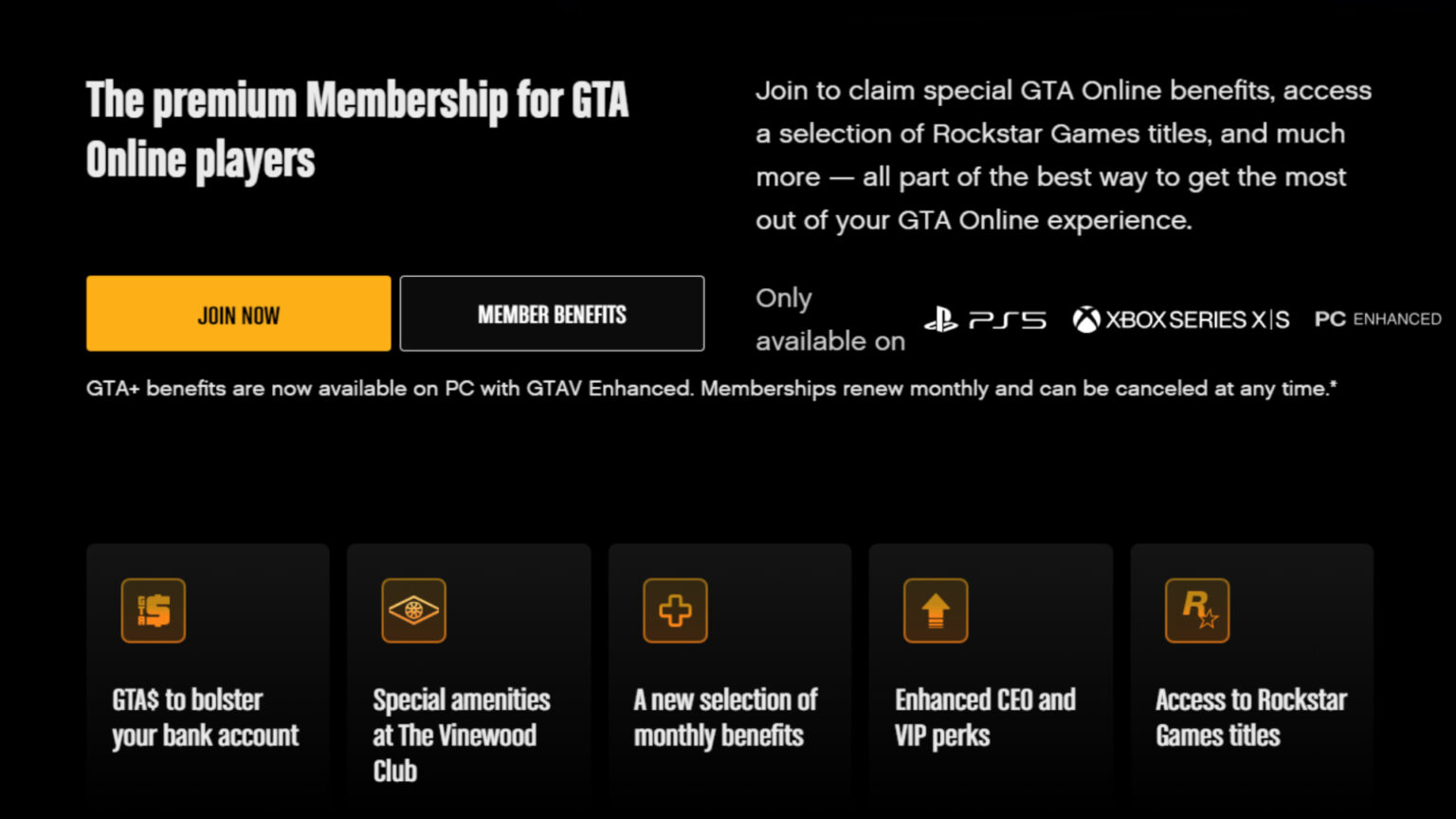
Task: Select the Rockstar Games logo icon
Action: pyautogui.click(x=1196, y=610)
